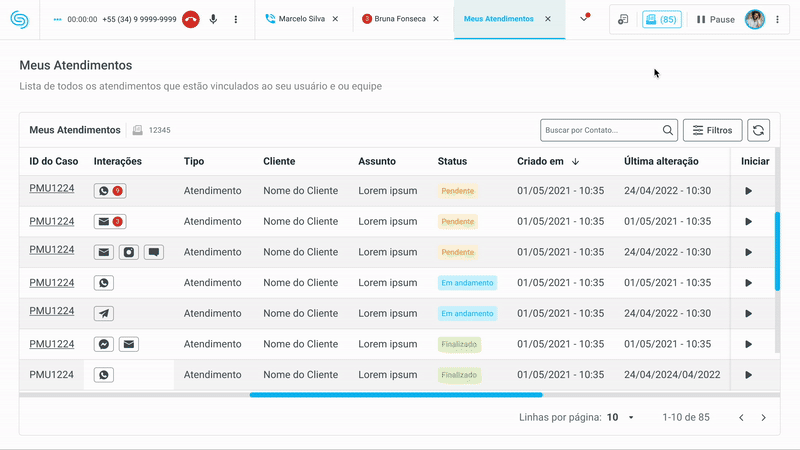Image resolution: width=800 pixels, height=450 pixels.
Task: Click the horizontal table scrollbar
Action: point(395,395)
